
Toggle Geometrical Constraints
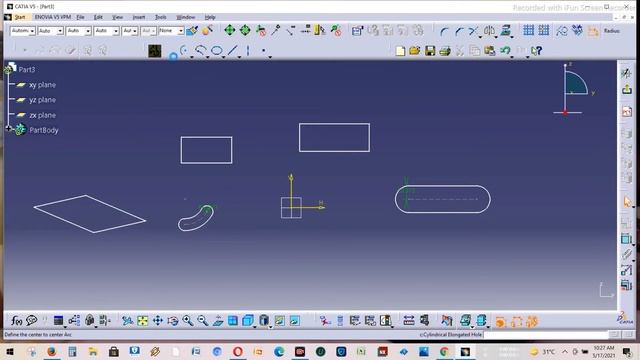(x=577, y=31)
